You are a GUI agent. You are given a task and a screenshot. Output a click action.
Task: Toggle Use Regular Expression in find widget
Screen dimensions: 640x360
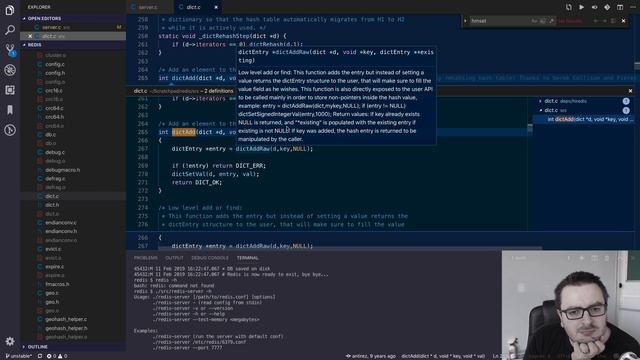click(x=551, y=21)
